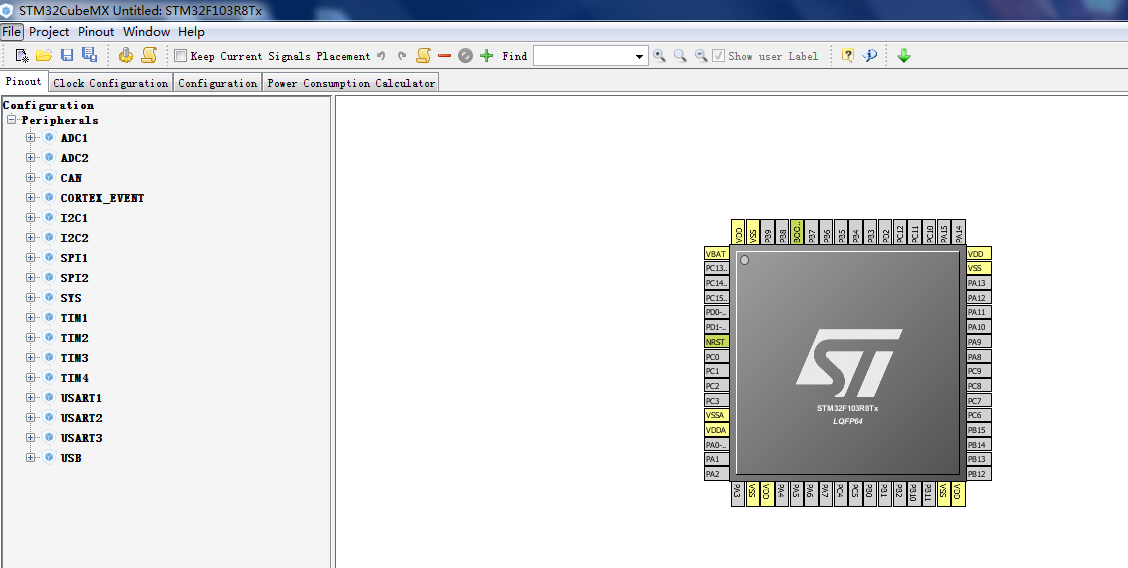Open the File menu
Viewport: 1128px width, 568px height.
tap(12, 32)
